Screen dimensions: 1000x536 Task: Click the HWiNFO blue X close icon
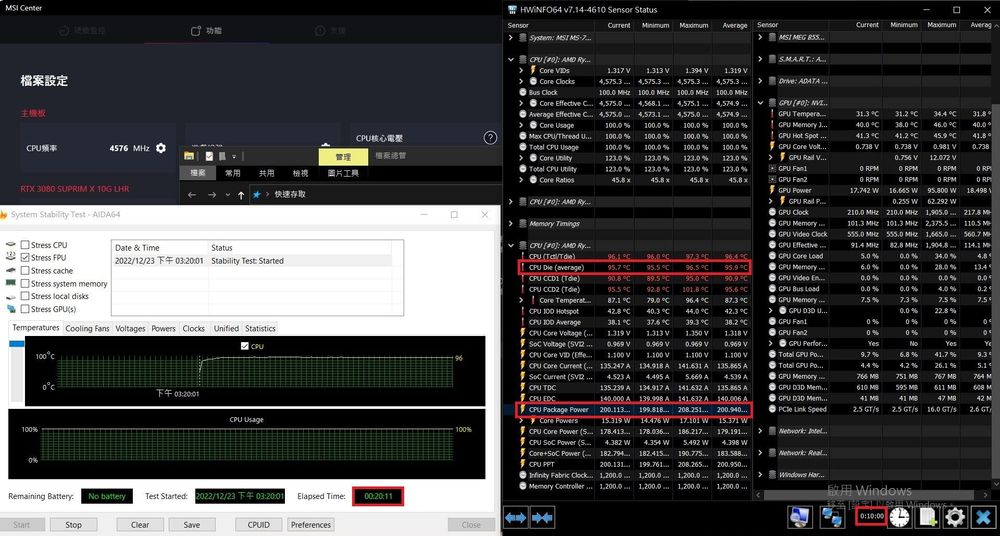point(983,517)
